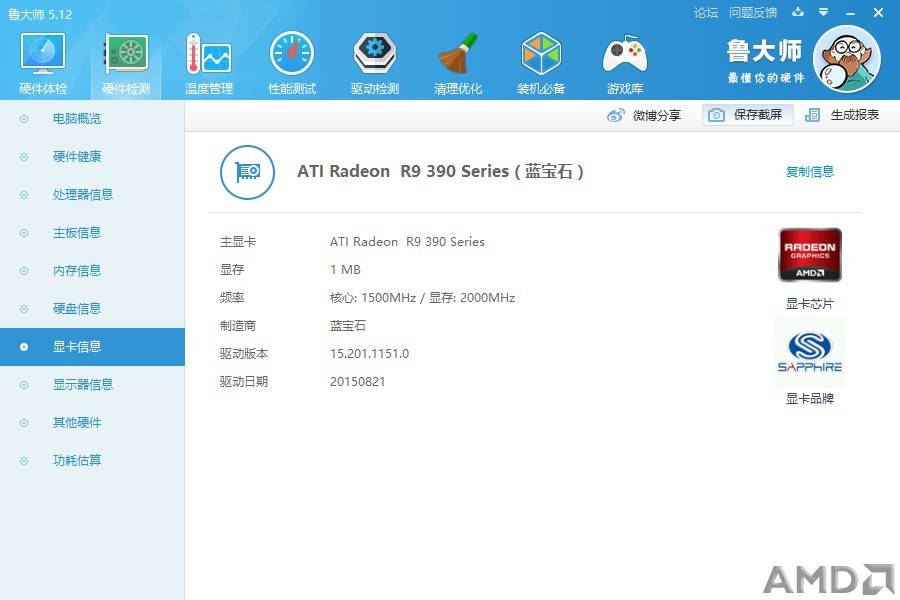Open the title bar dropdown menu triangle
This screenshot has height=600, width=900.
pos(824,12)
